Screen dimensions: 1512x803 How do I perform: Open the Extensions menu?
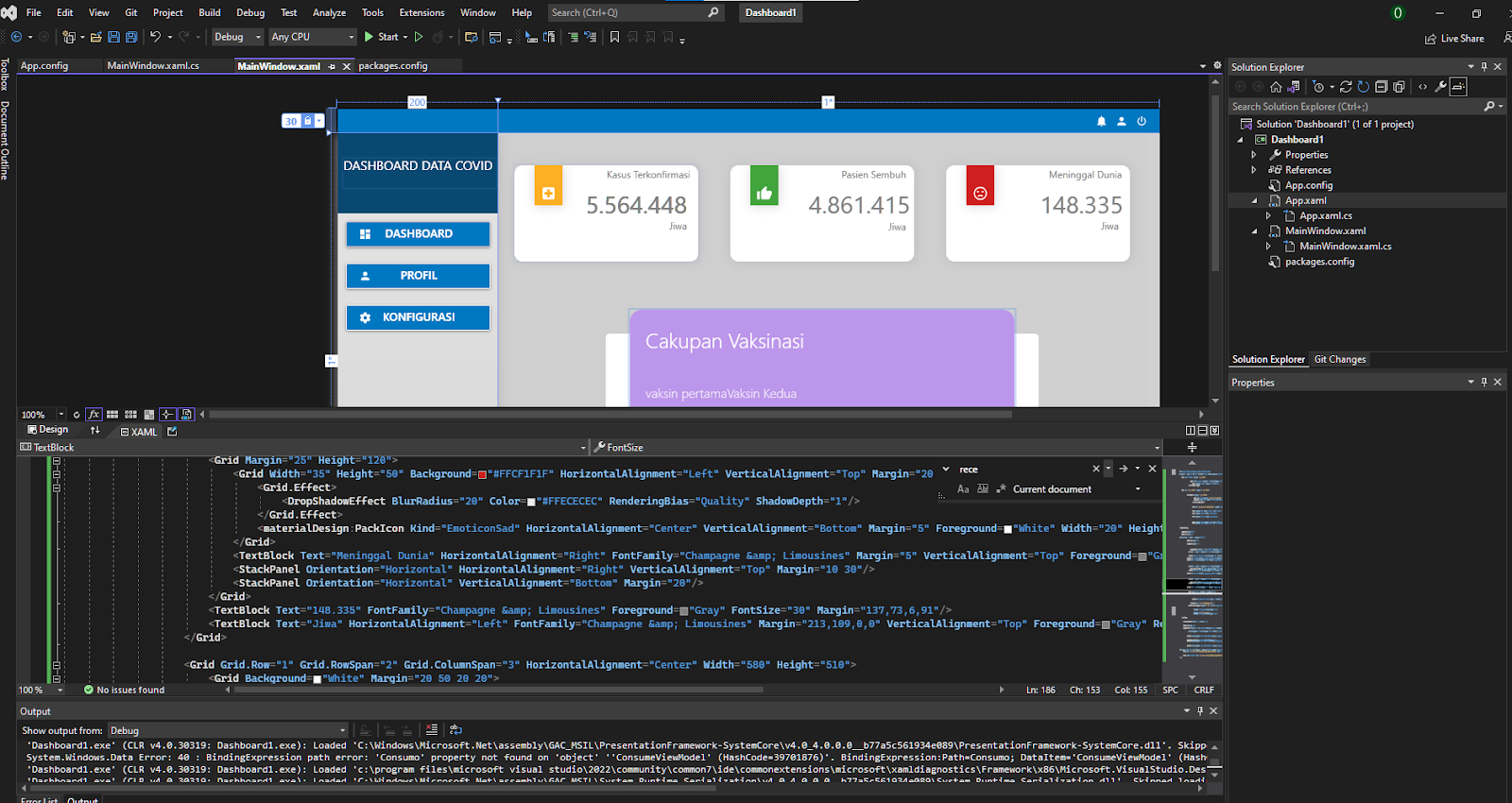coord(421,12)
